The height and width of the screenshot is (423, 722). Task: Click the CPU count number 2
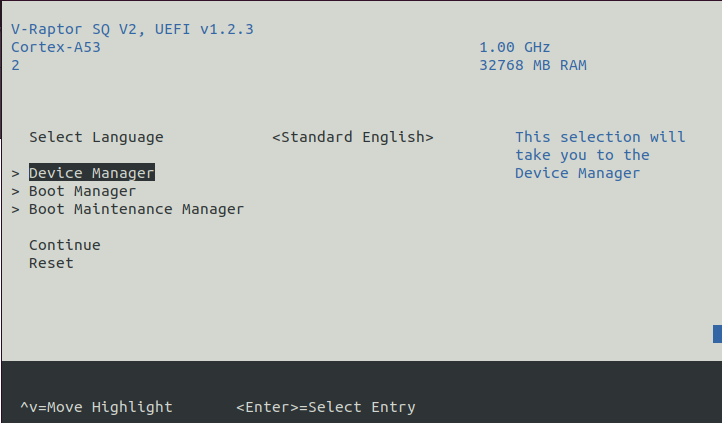point(16,65)
